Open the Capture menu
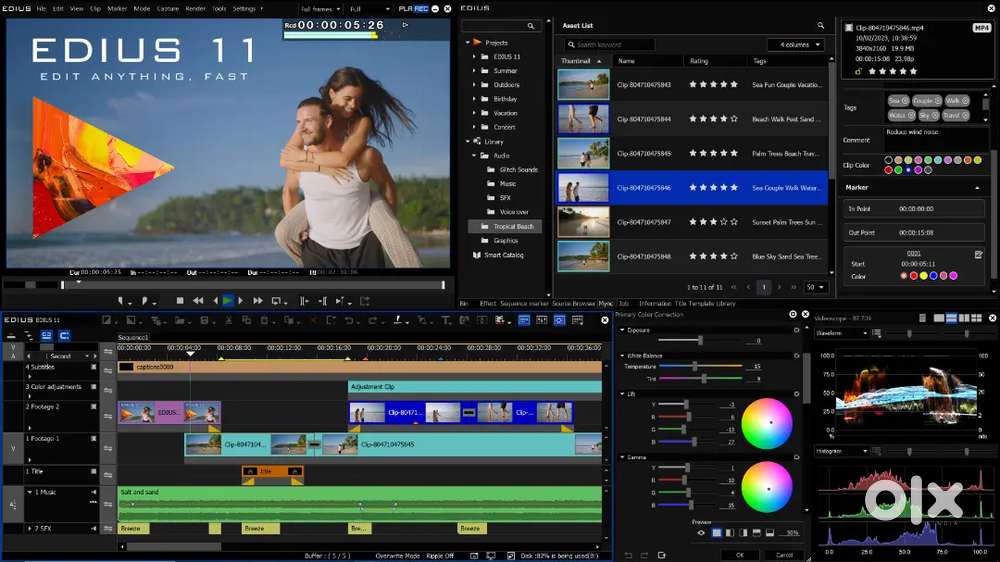1000x562 pixels. tap(168, 9)
